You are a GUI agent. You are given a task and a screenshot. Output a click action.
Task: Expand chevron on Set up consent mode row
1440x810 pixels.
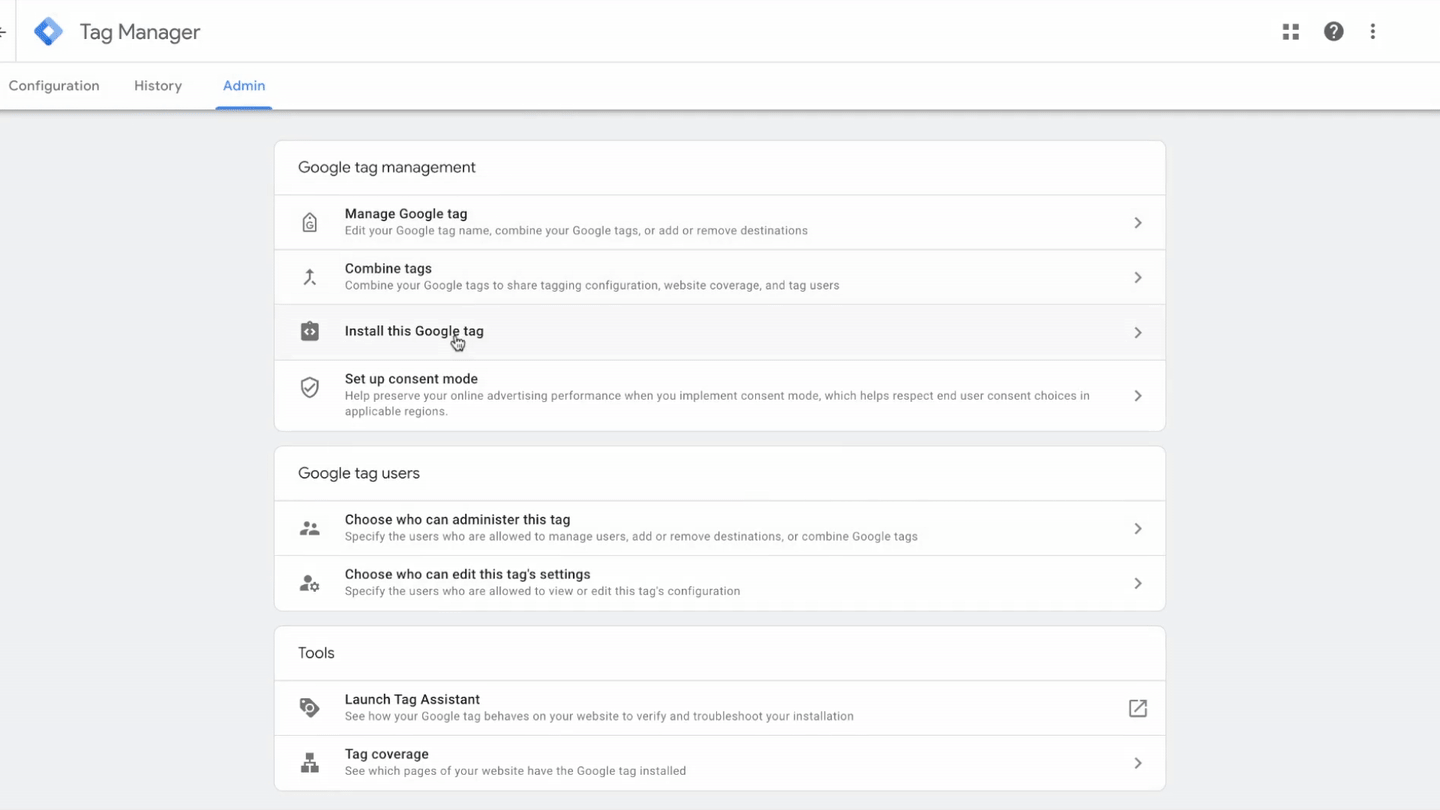point(1138,396)
